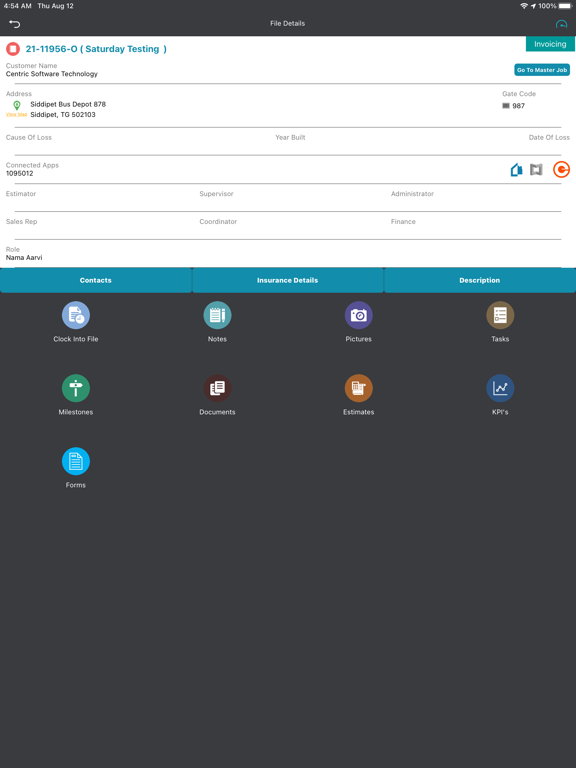This screenshot has height=768, width=576.
Task: Open the blue house connected app icon
Action: [516, 170]
